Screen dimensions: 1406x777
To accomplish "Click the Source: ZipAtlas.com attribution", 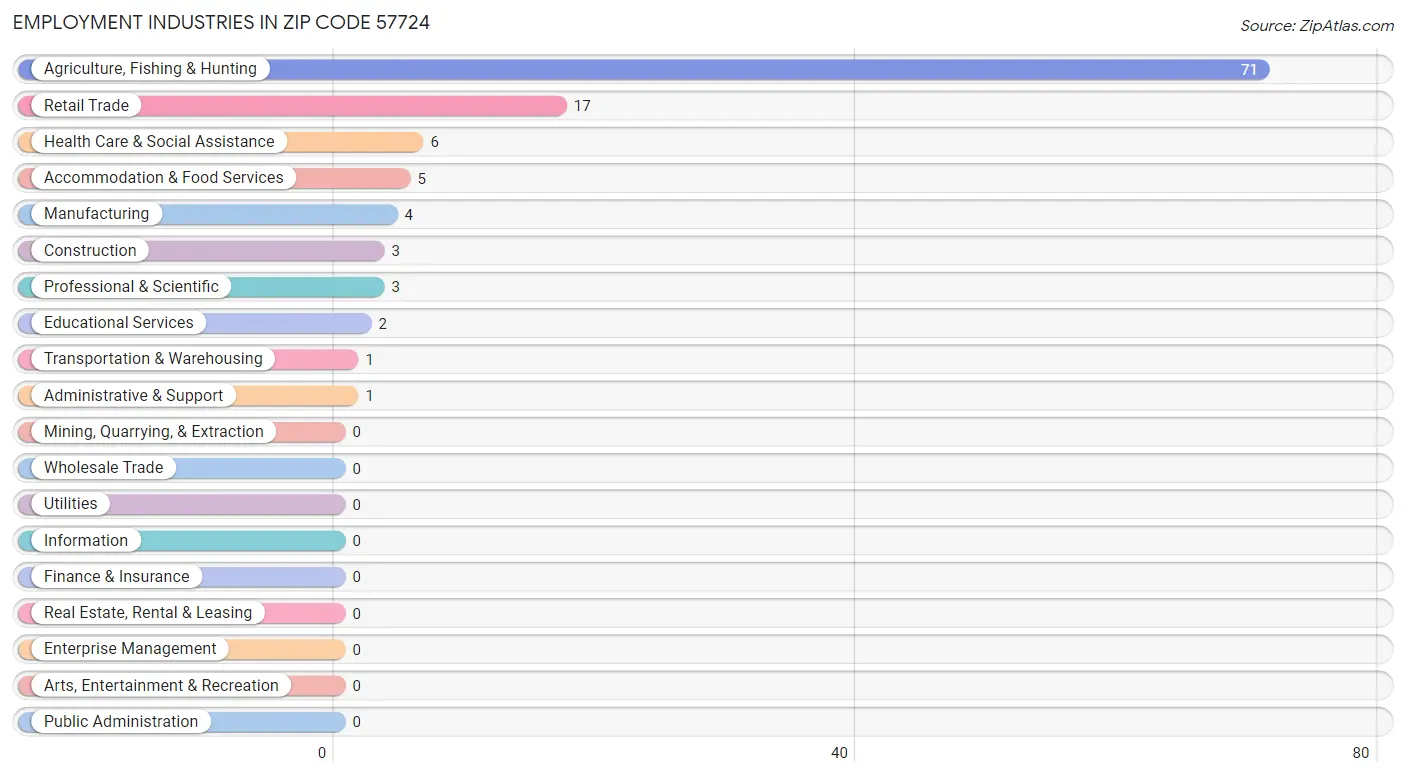I will click(1317, 26).
